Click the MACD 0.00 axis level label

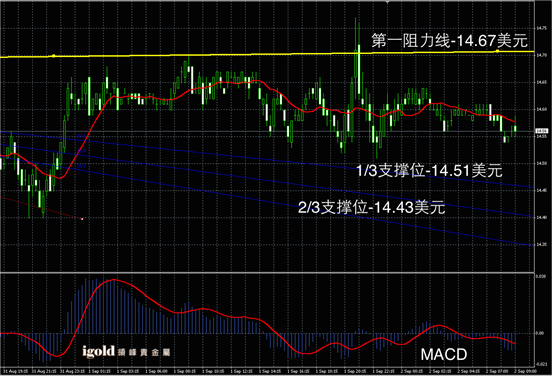point(540,333)
